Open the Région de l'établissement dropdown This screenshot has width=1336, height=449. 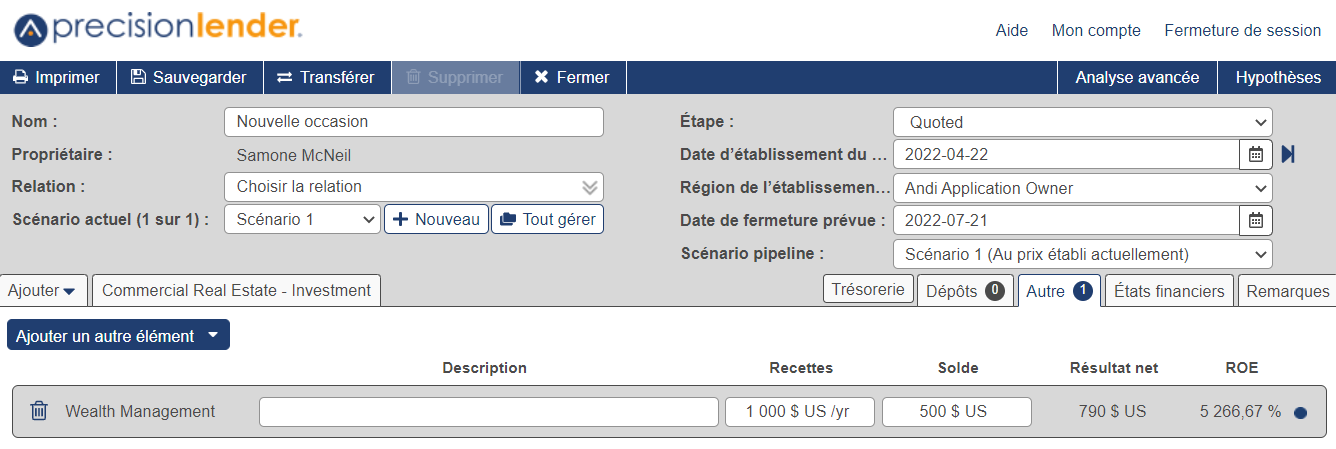(x=1083, y=188)
